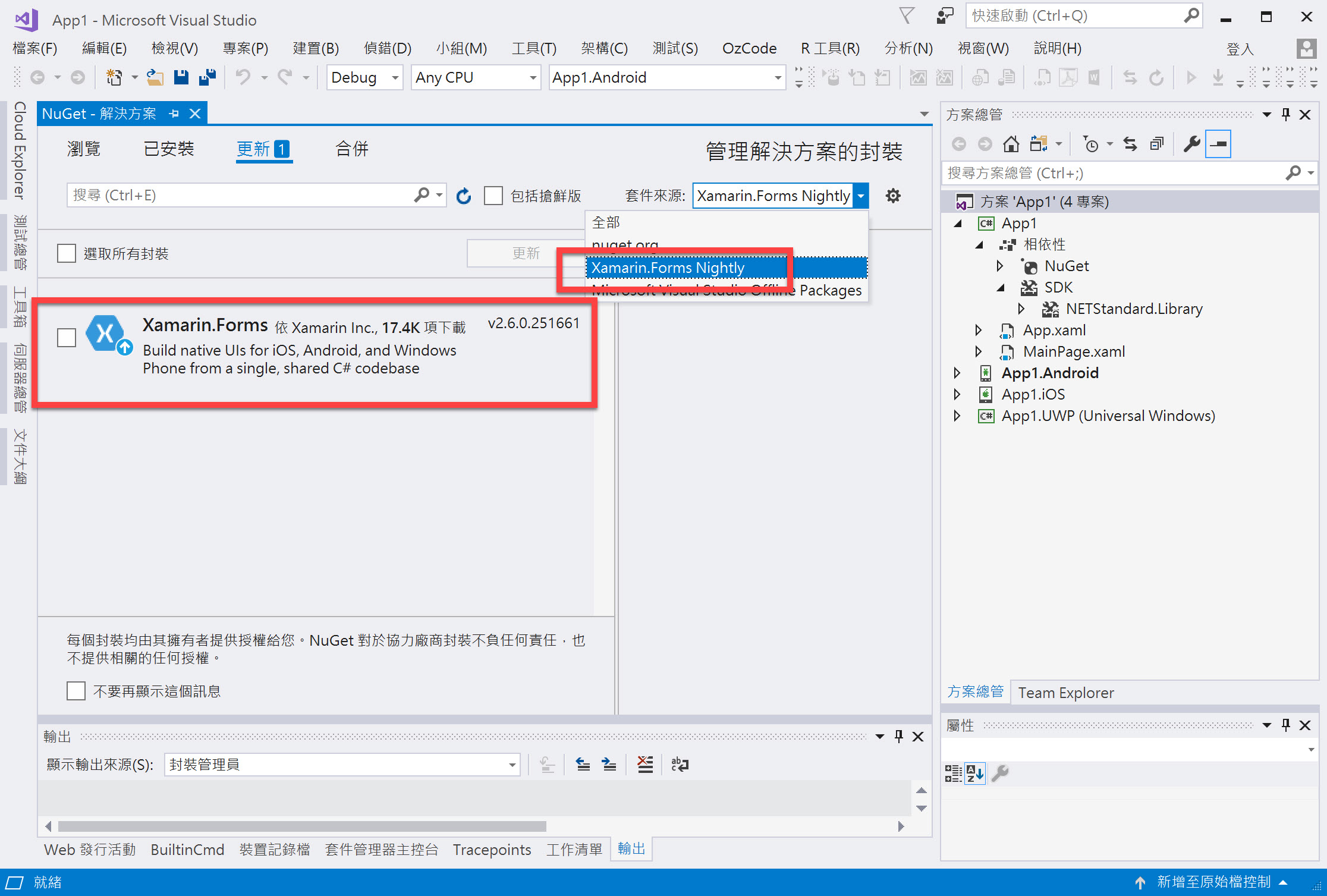Open the Debug configuration dropdown

tap(365, 77)
